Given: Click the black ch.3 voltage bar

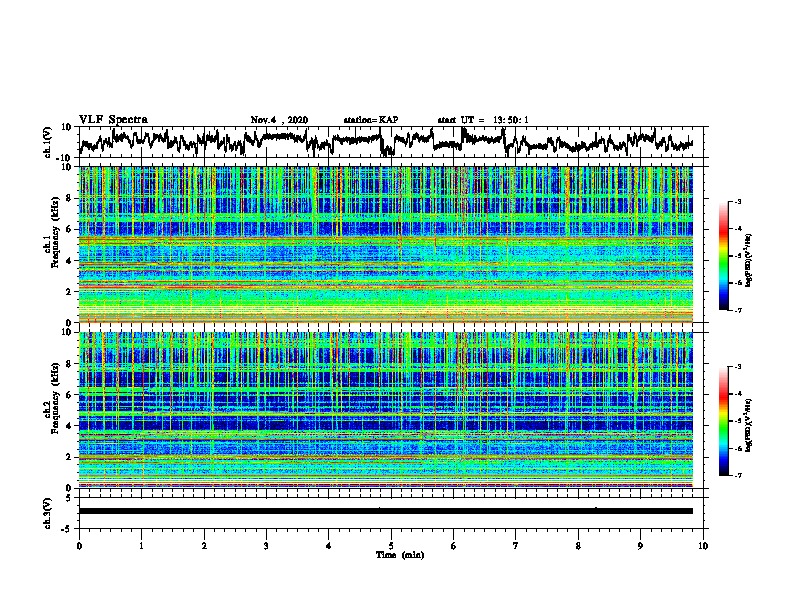Looking at the screenshot, I should point(385,511).
